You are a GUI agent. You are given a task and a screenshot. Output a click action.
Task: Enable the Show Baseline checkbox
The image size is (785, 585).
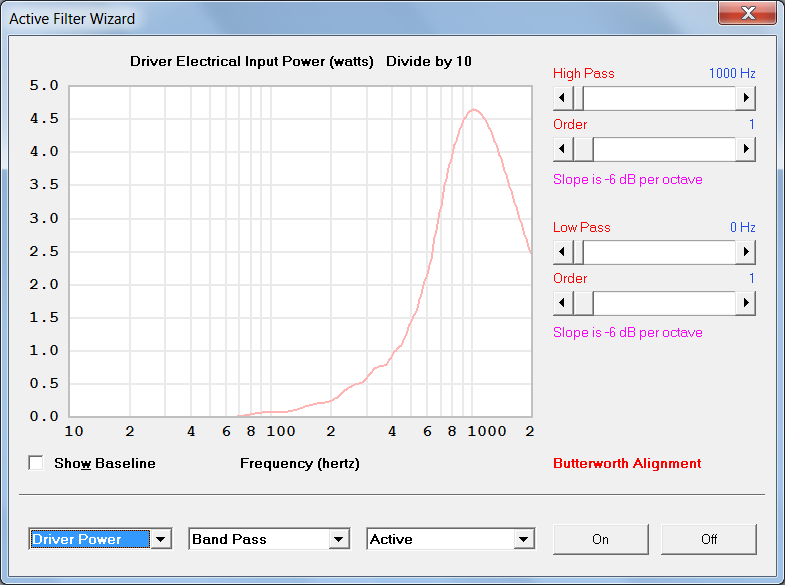pyautogui.click(x=36, y=463)
